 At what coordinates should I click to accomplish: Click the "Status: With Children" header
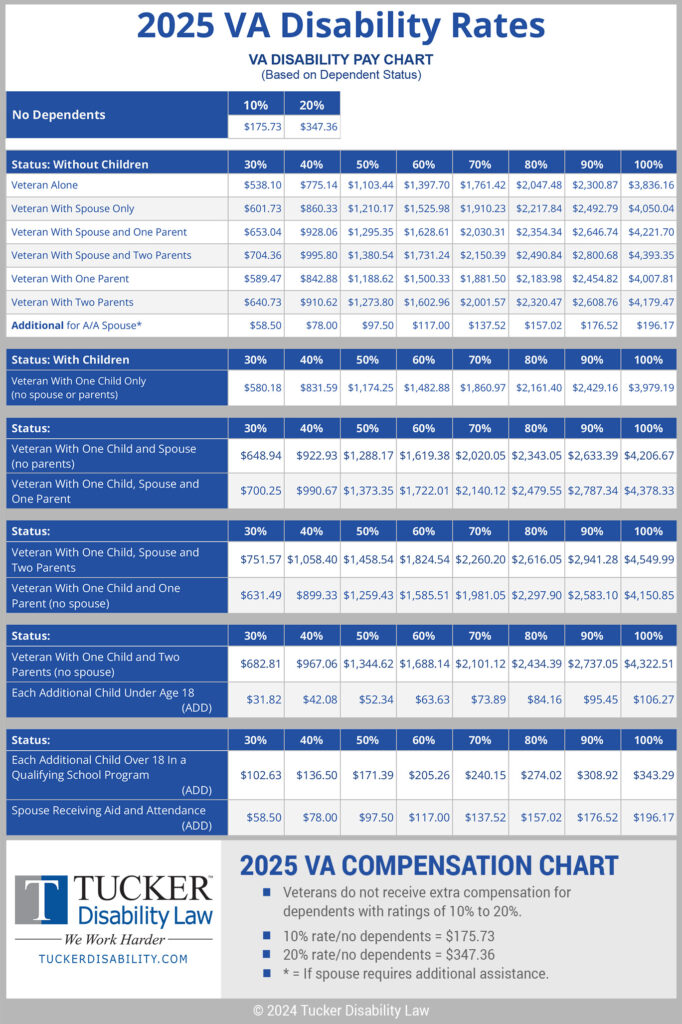(x=70, y=359)
